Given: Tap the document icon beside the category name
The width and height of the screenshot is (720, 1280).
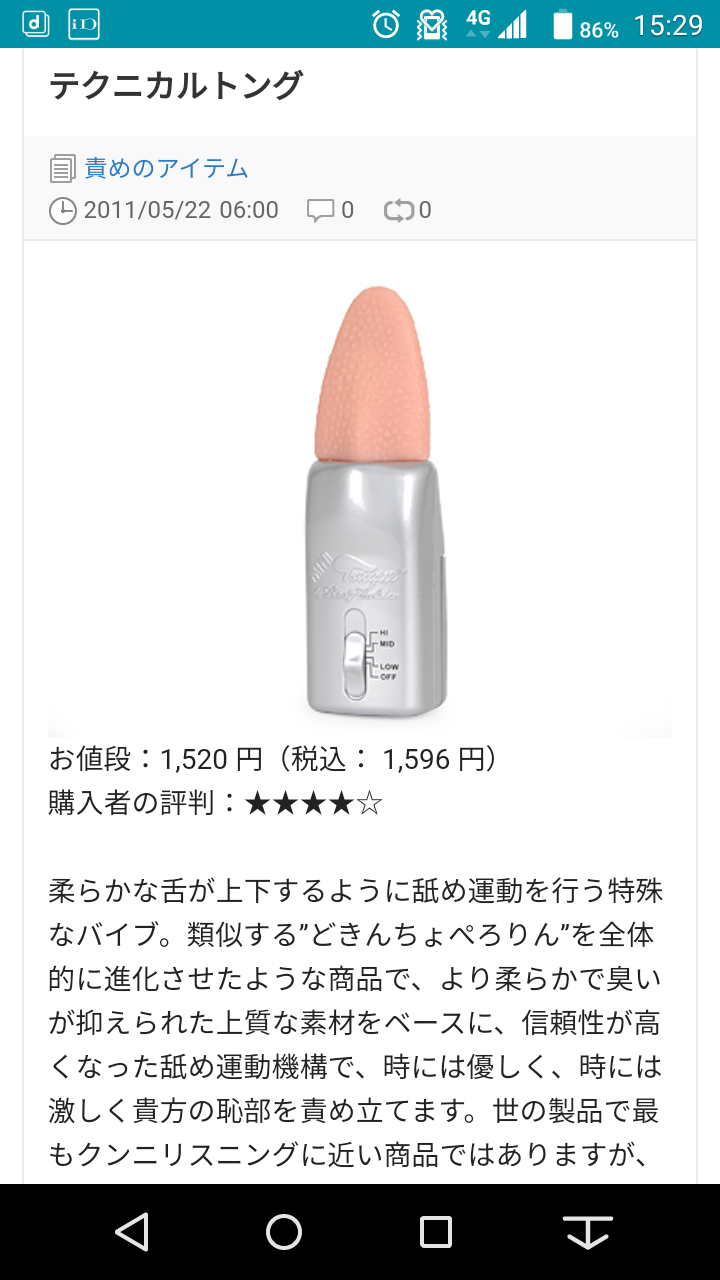Looking at the screenshot, I should (x=62, y=169).
